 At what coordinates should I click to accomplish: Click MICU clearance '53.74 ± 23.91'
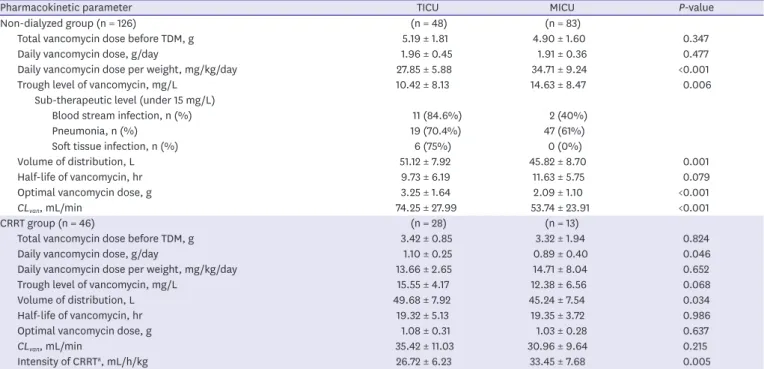click(x=560, y=208)
